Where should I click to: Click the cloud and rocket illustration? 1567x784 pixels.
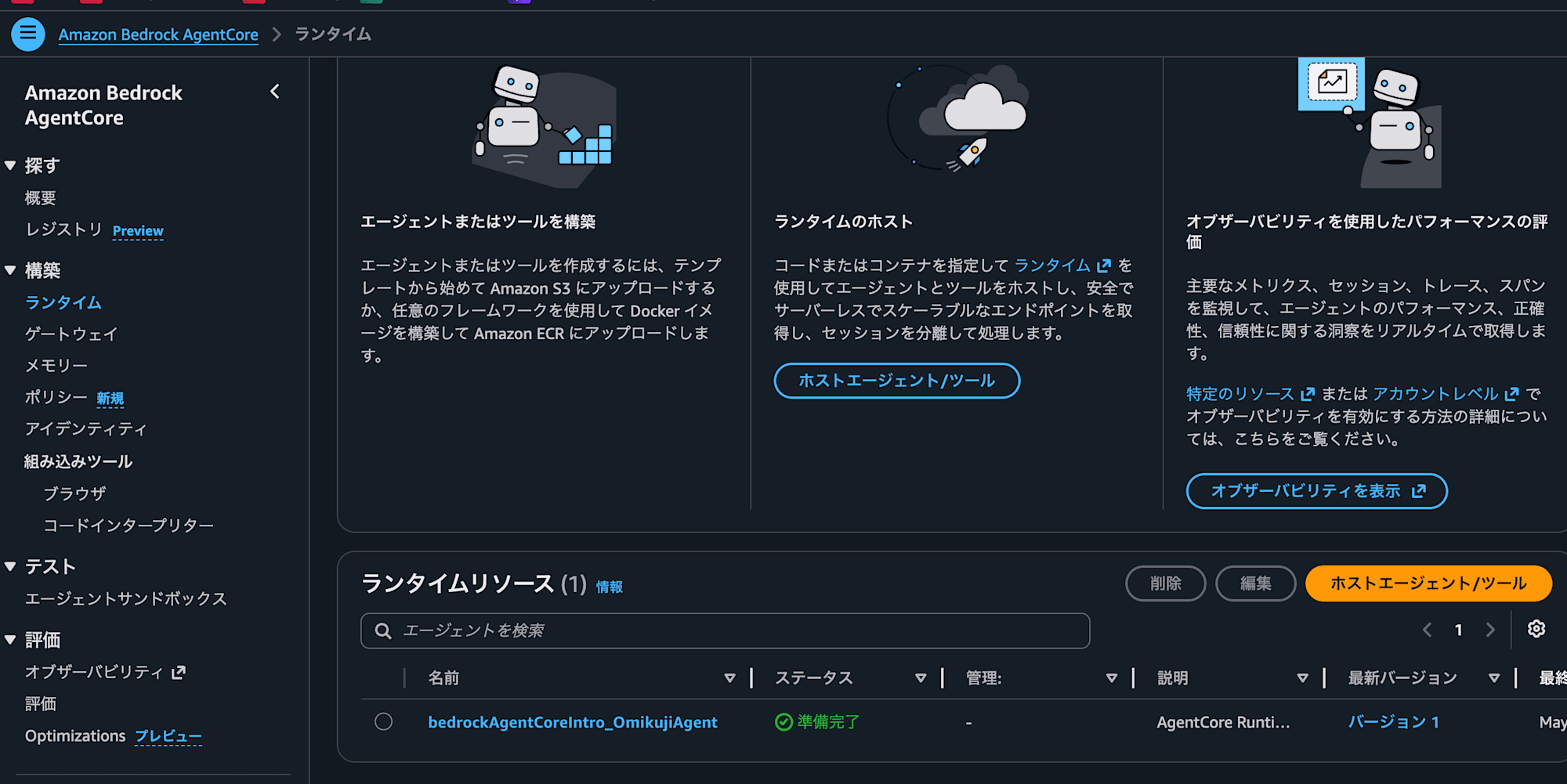pyautogui.click(x=957, y=117)
